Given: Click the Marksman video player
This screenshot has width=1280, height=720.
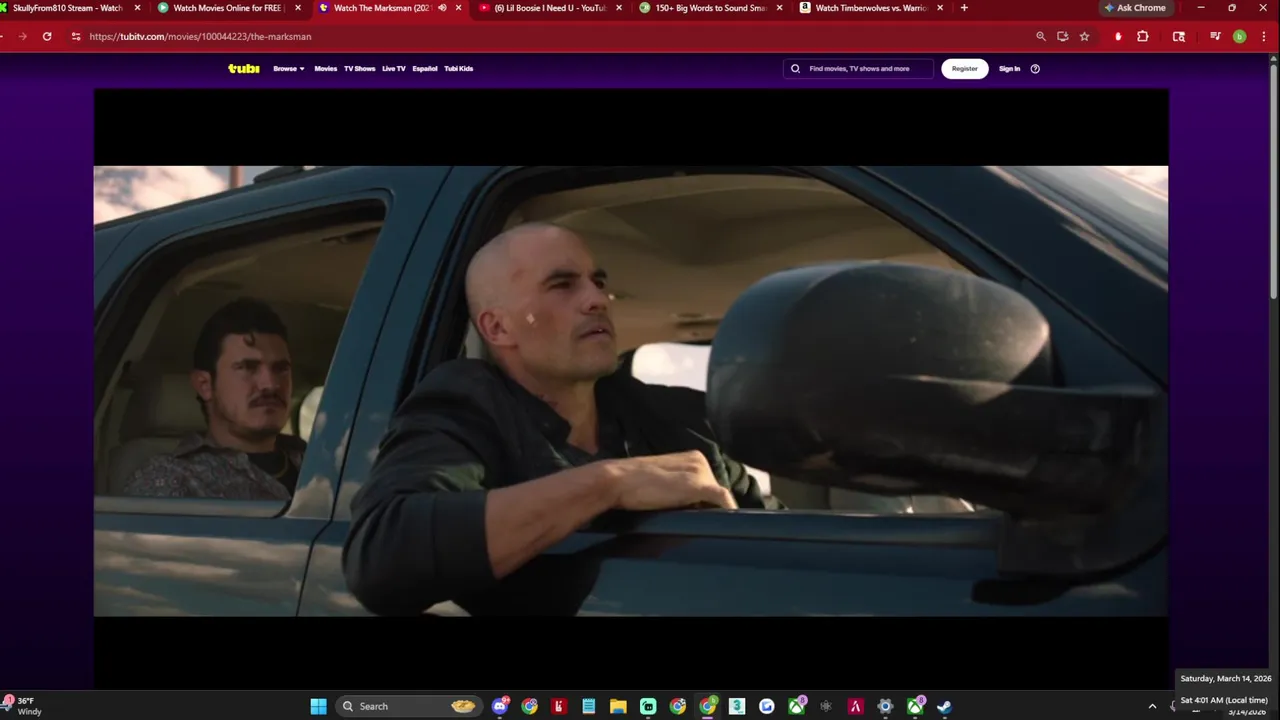Looking at the screenshot, I should tap(631, 390).
